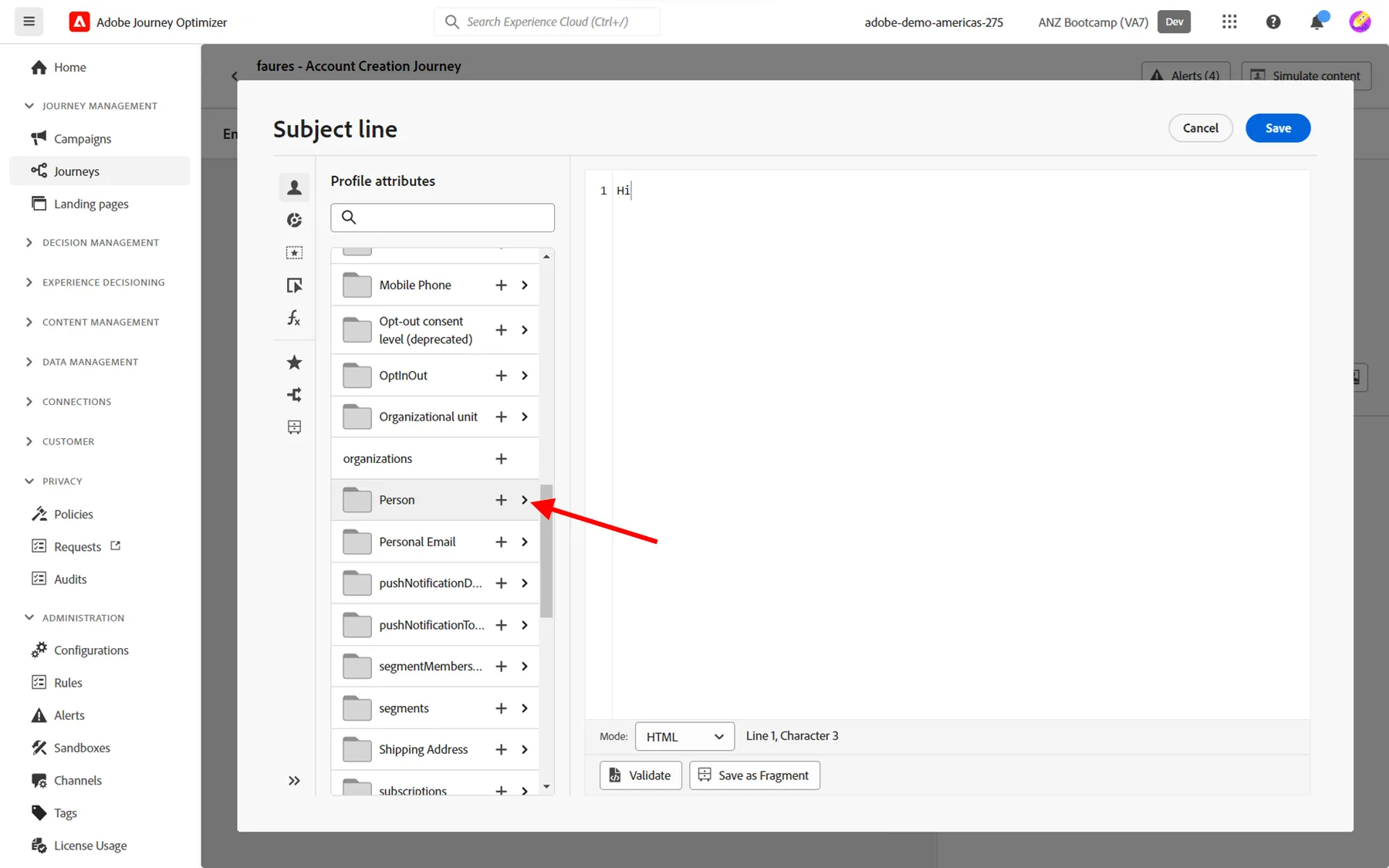The height and width of the screenshot is (868, 1389).
Task: Open the Mode HTML dropdown
Action: [684, 737]
